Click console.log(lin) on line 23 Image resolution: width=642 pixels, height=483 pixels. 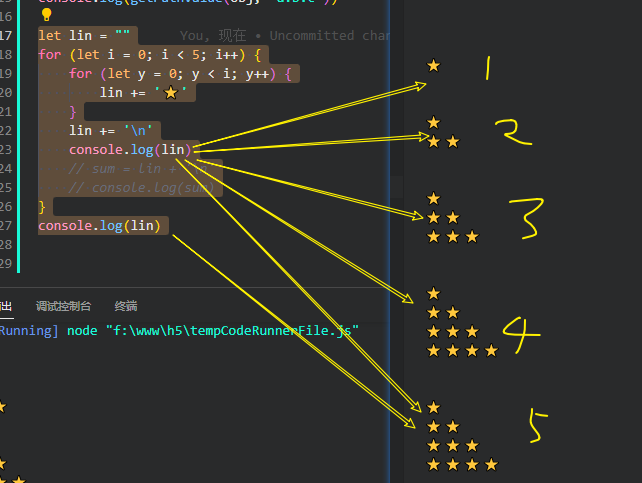[129, 150]
